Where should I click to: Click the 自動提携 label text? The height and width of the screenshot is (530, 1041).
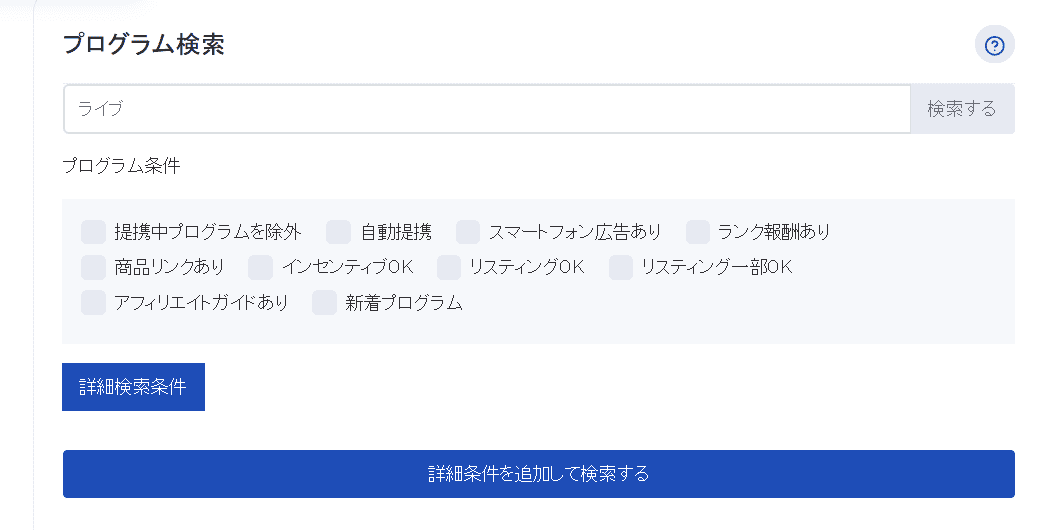396,233
